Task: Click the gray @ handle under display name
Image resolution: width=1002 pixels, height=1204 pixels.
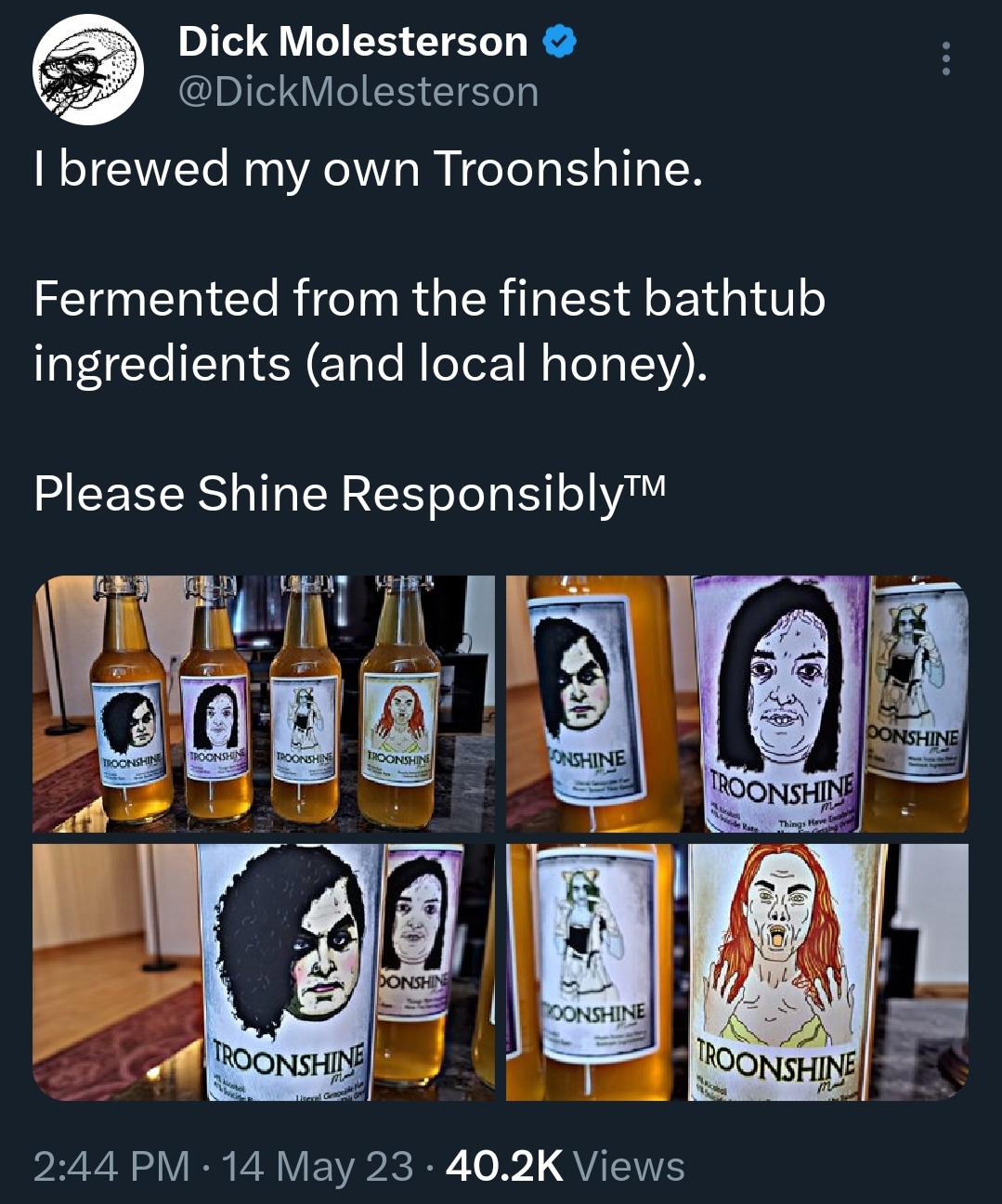Action: click(358, 92)
